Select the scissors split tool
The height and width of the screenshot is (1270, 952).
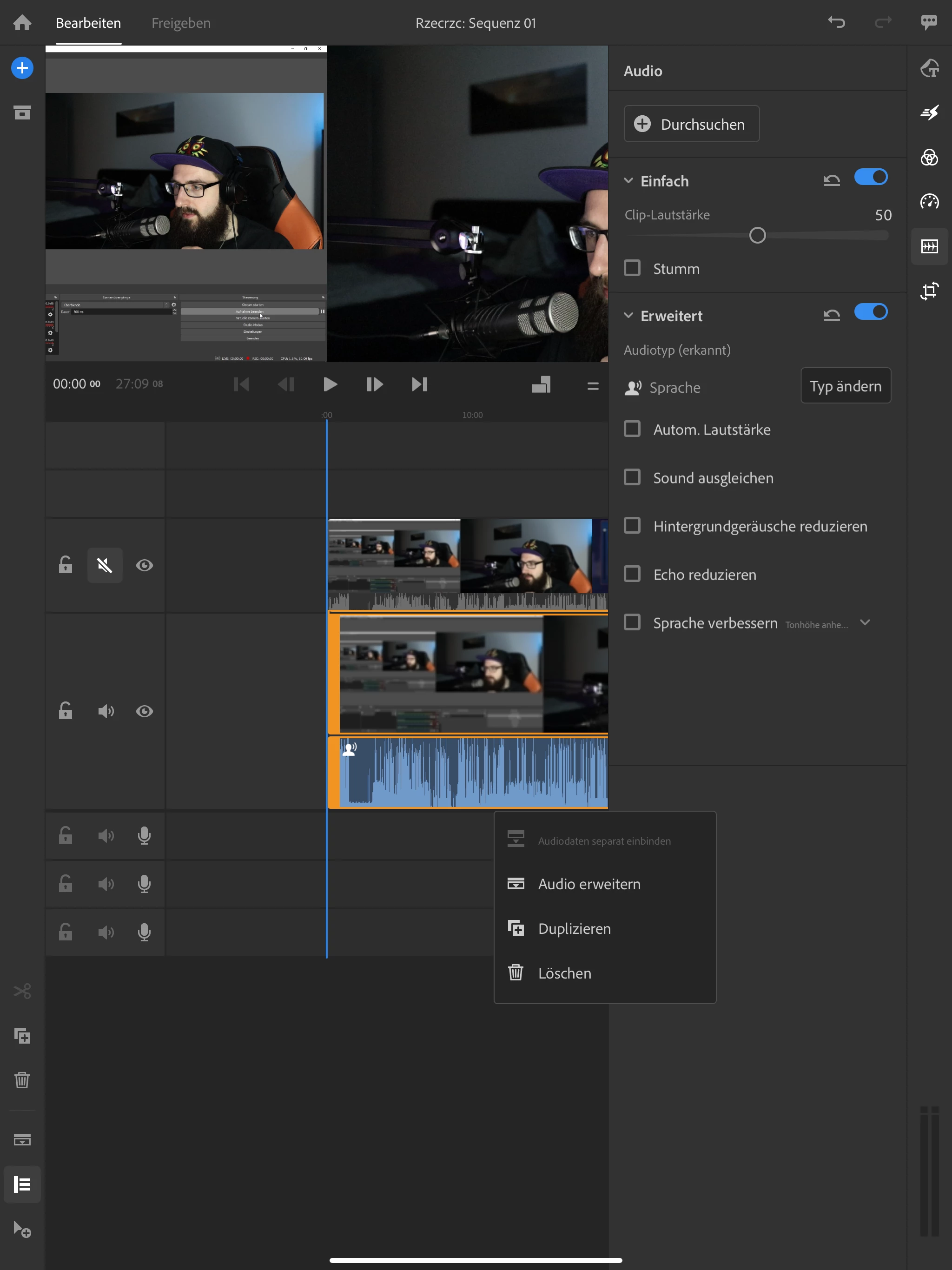[x=22, y=992]
